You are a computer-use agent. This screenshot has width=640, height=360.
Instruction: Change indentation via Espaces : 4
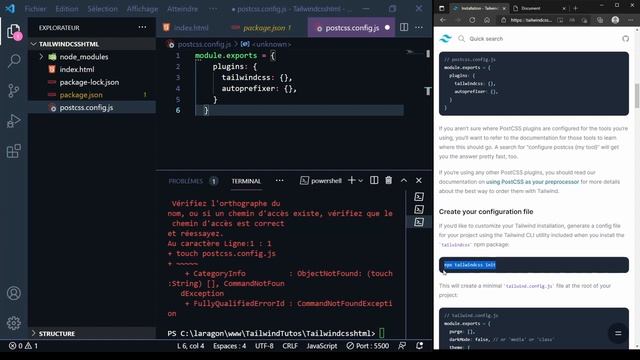click(229, 346)
